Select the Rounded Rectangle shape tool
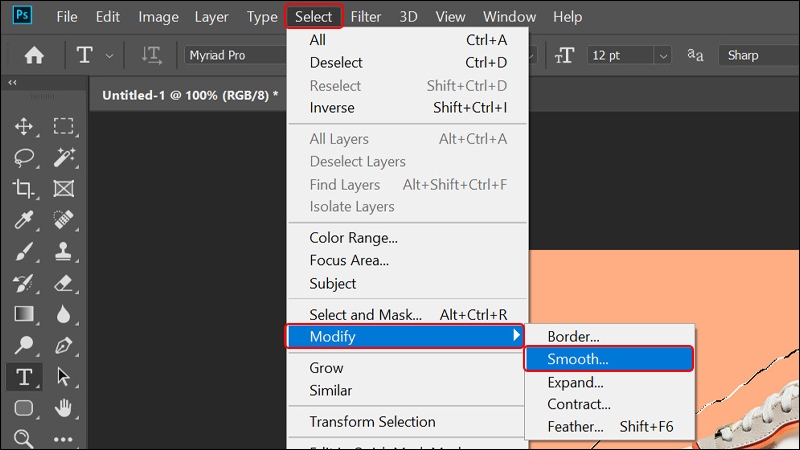 click(23, 408)
